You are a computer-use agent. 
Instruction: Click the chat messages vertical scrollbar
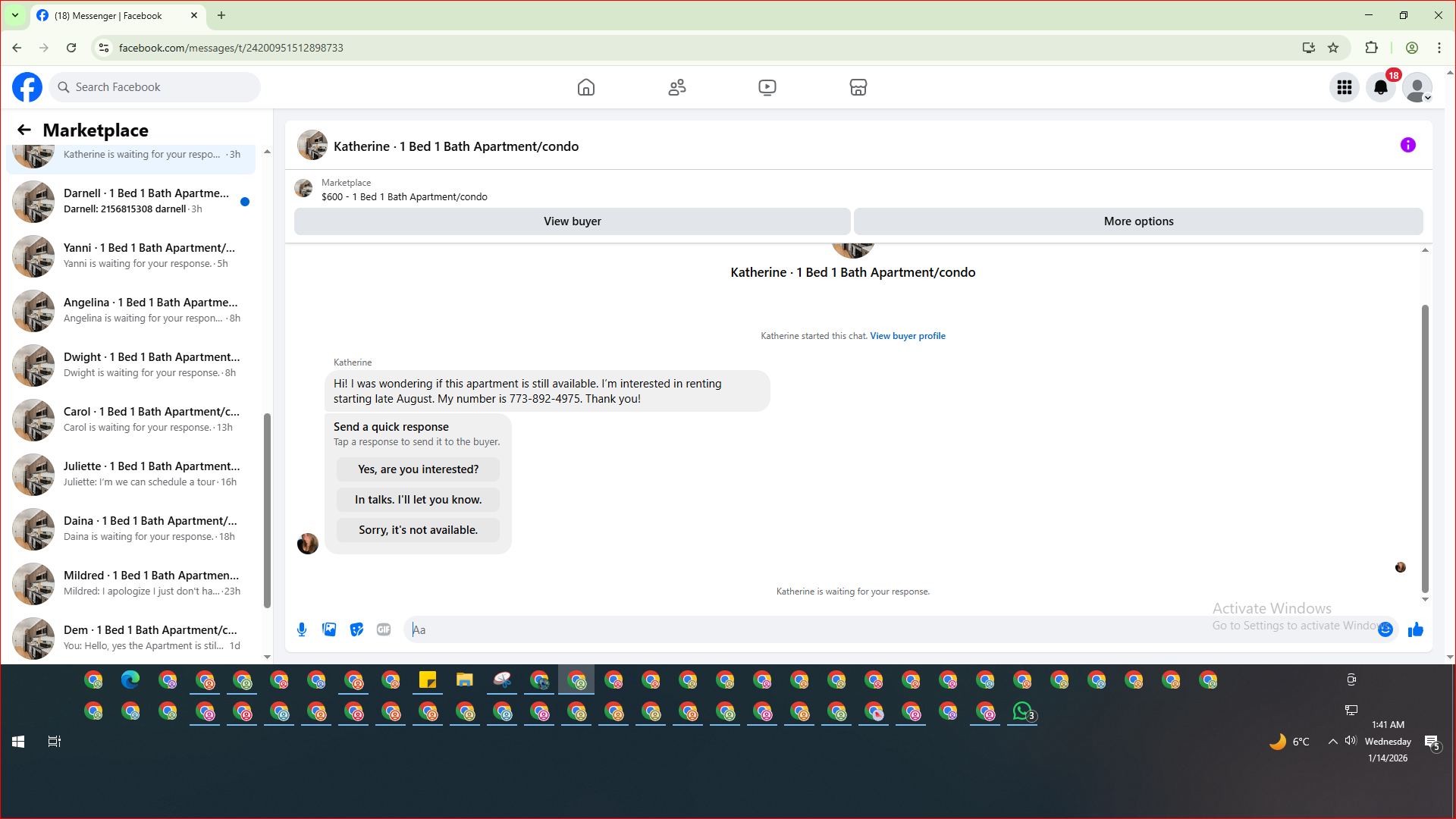click(x=1425, y=447)
